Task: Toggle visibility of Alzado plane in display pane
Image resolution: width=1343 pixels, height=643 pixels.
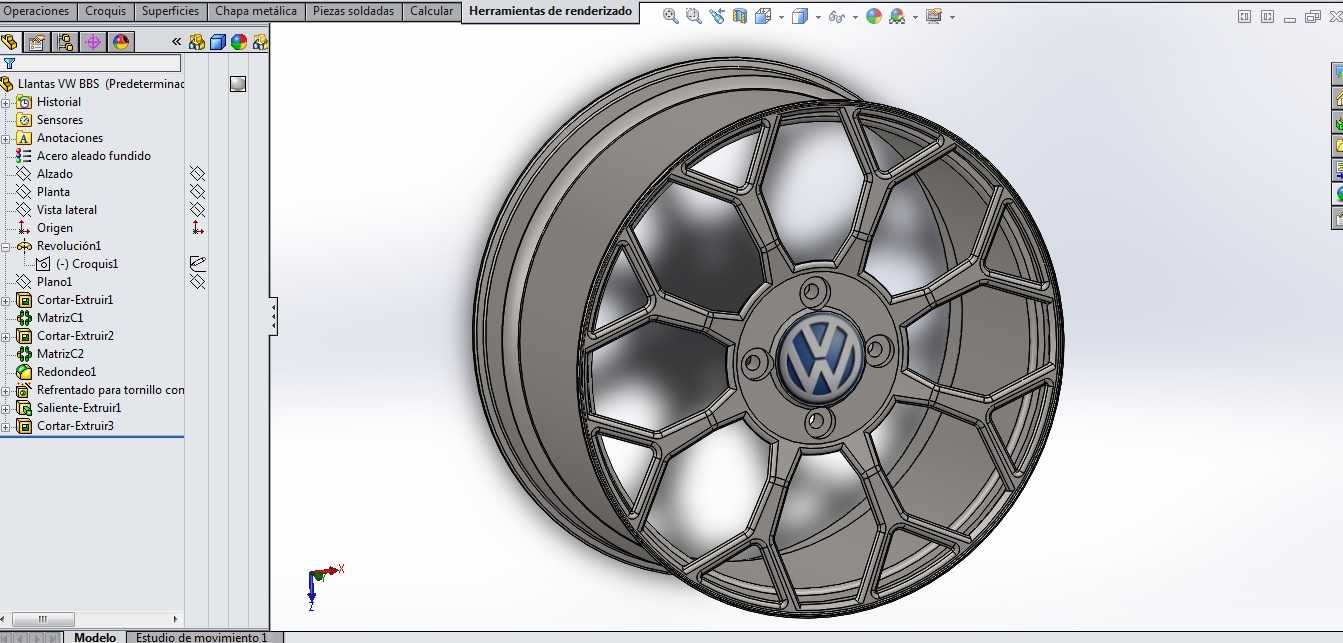Action: [x=197, y=174]
